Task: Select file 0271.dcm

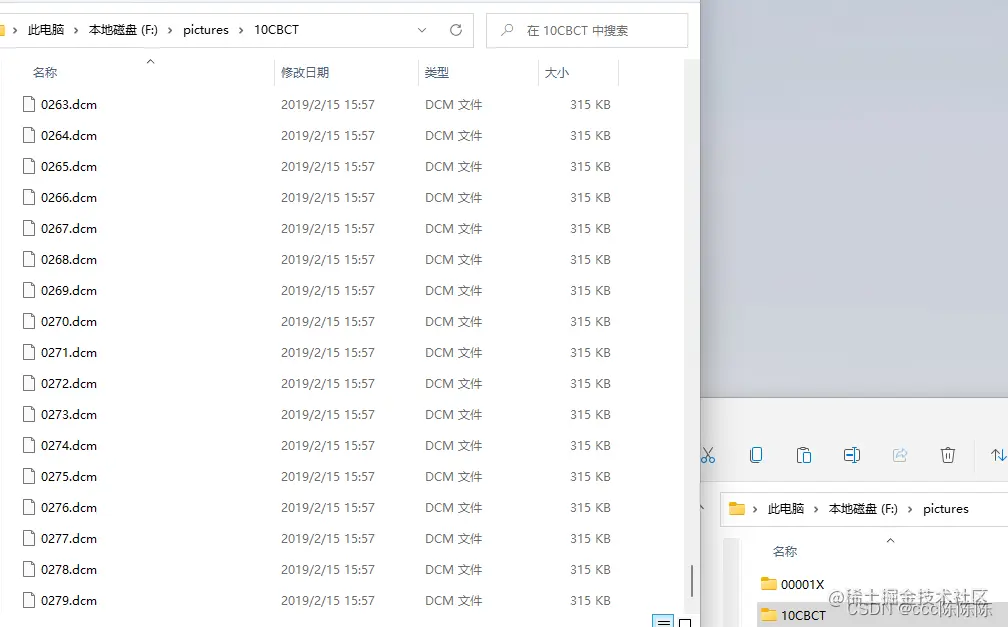Action: click(69, 352)
